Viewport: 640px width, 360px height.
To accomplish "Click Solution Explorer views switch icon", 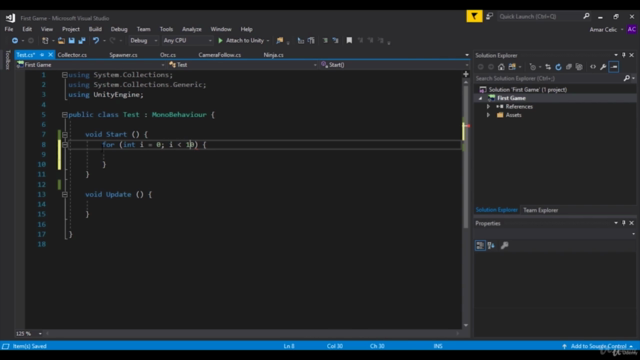I will click(512, 67).
